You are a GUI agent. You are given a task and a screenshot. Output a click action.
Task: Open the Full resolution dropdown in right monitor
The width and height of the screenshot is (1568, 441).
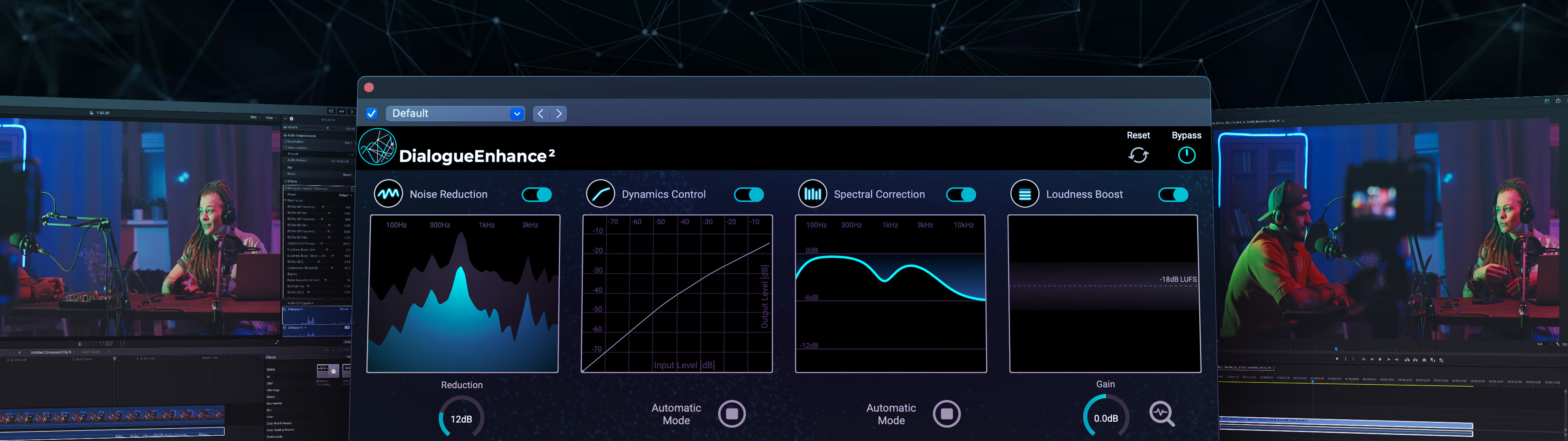click(x=1544, y=344)
